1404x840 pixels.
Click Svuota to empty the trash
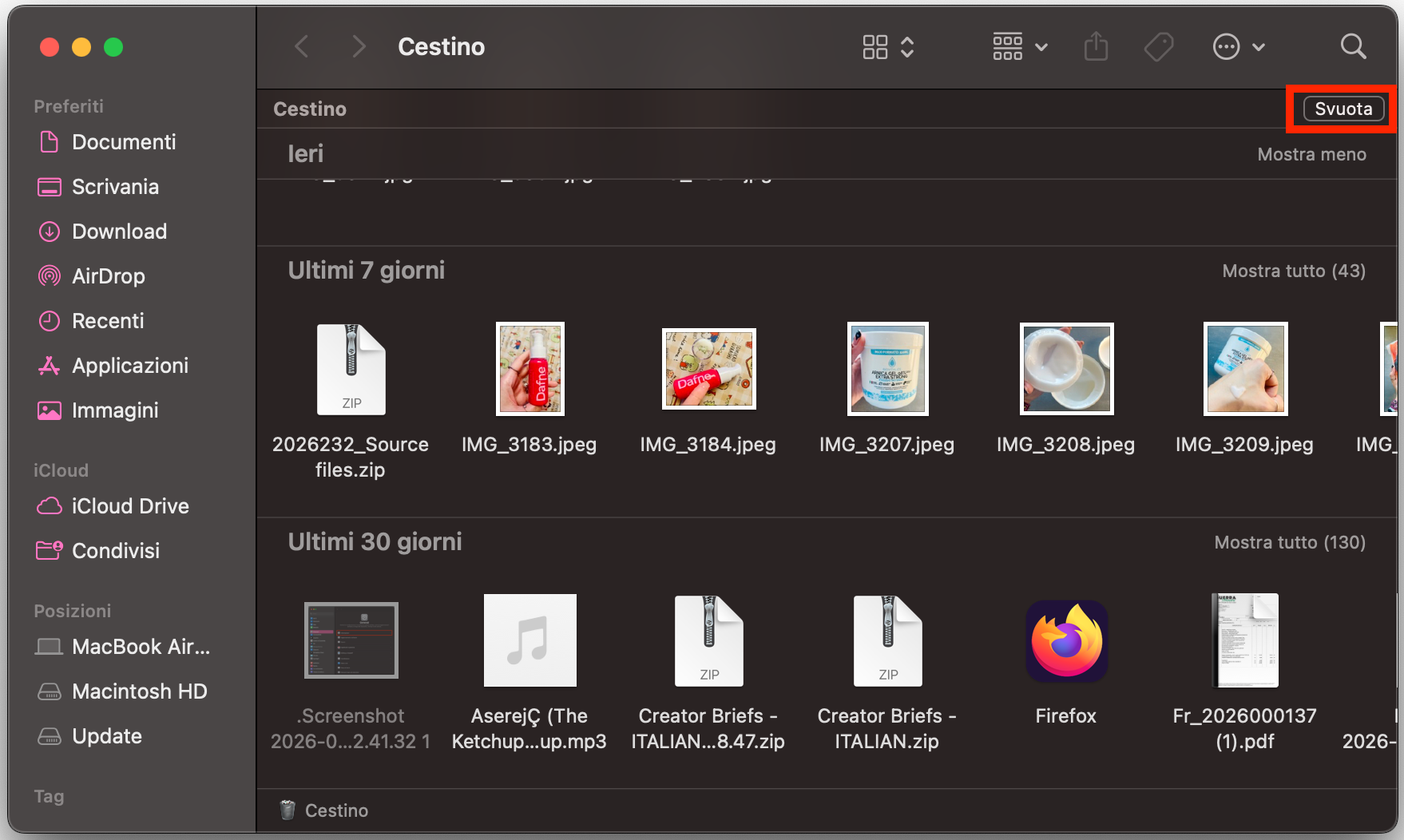click(1341, 109)
